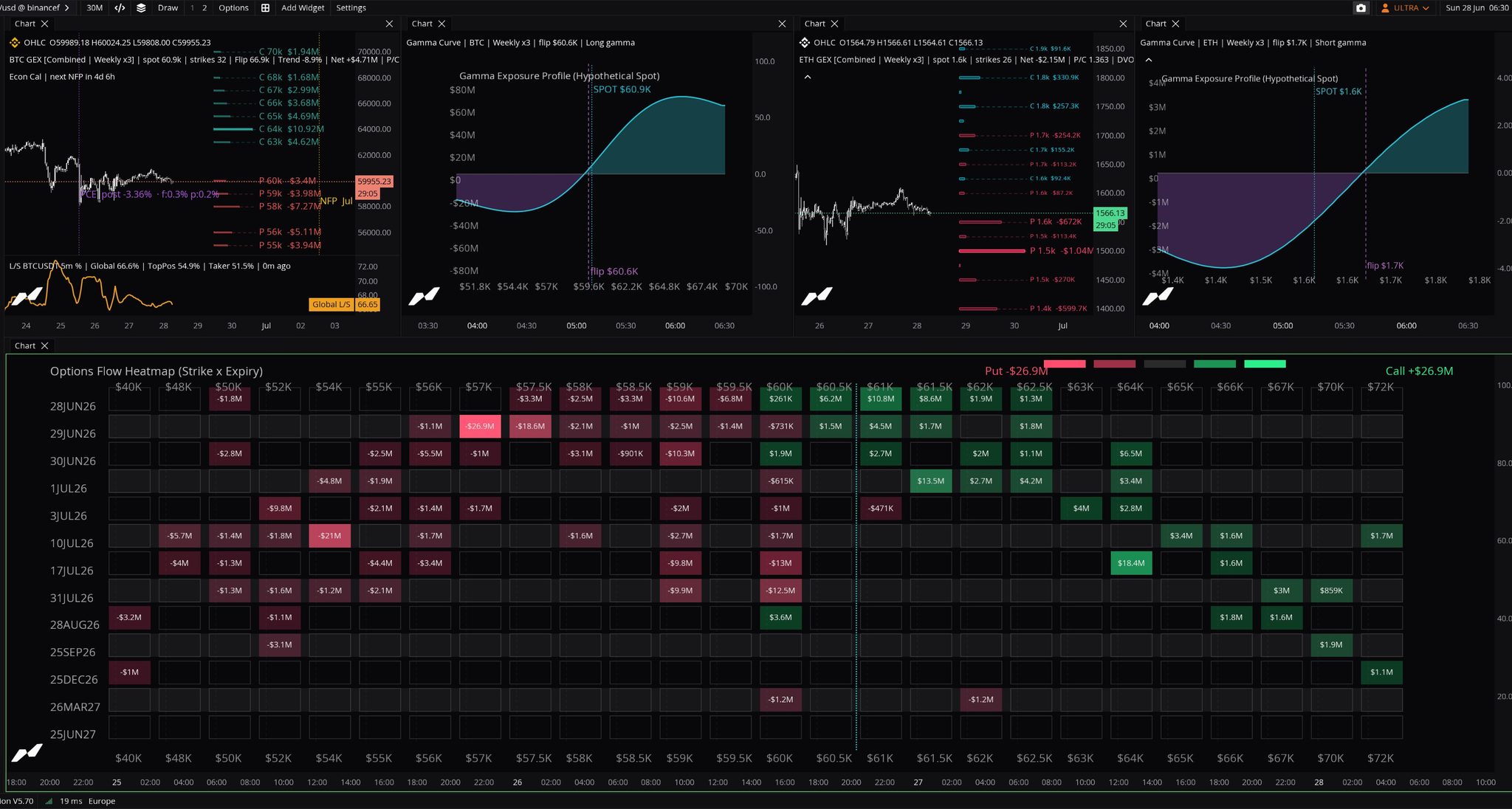
Task: Close the Chart tab on the ETH Gamma Curve panel
Action: coord(1175,24)
